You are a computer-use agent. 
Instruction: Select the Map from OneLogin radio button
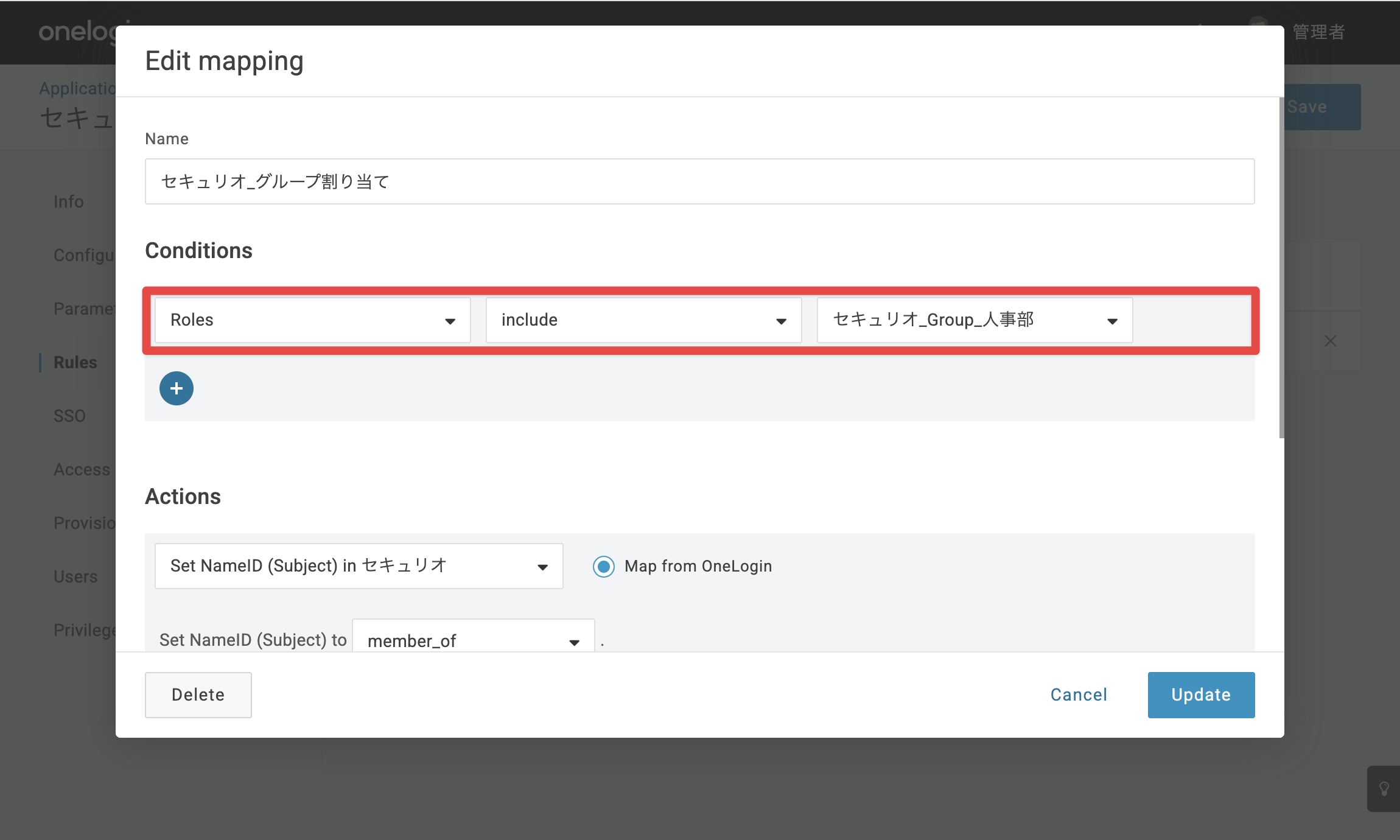604,567
